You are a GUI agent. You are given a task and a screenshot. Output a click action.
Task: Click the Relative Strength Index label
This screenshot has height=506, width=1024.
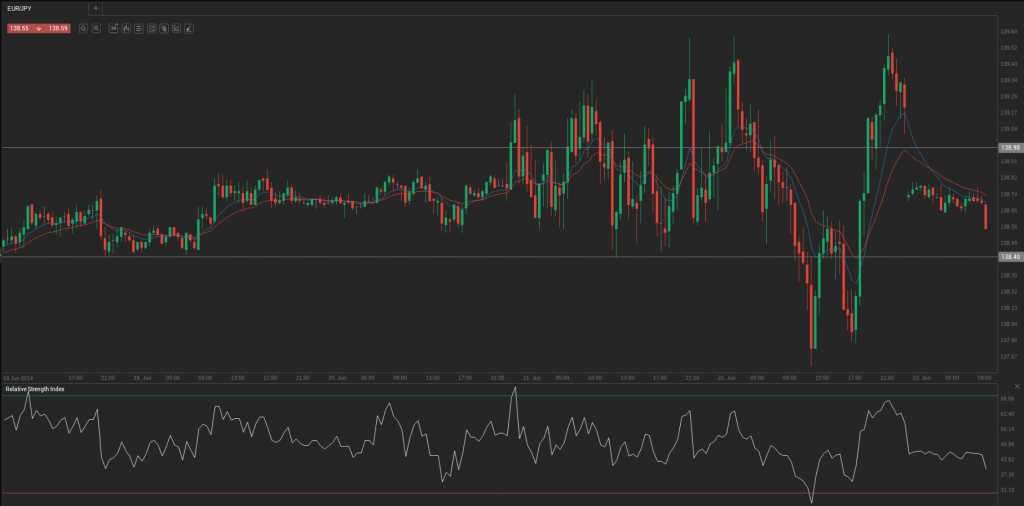click(35, 388)
